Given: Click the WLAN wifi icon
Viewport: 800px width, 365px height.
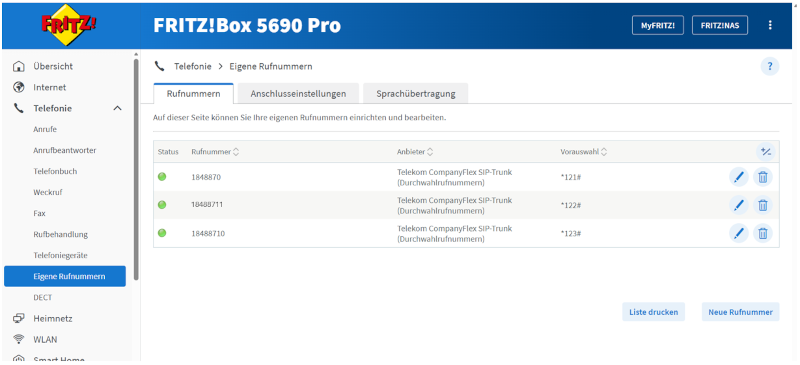Looking at the screenshot, I should tap(18, 339).
